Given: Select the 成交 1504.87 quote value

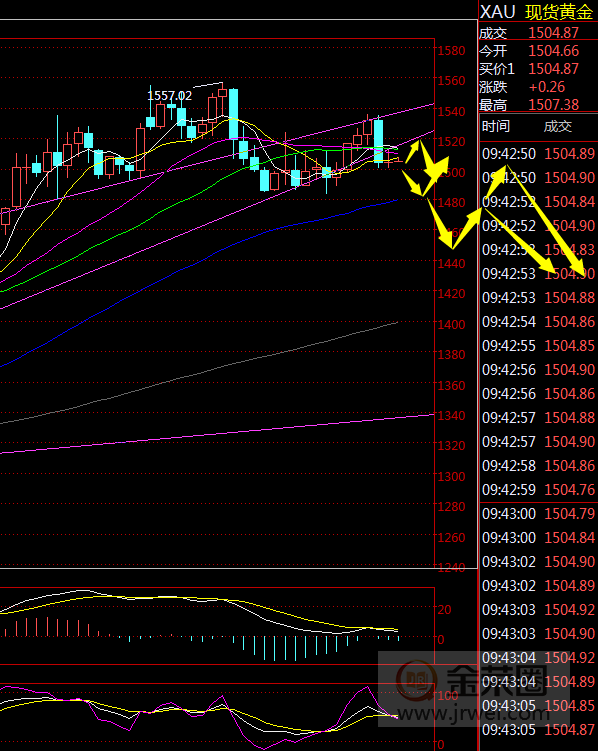Looking at the screenshot, I should point(553,33).
